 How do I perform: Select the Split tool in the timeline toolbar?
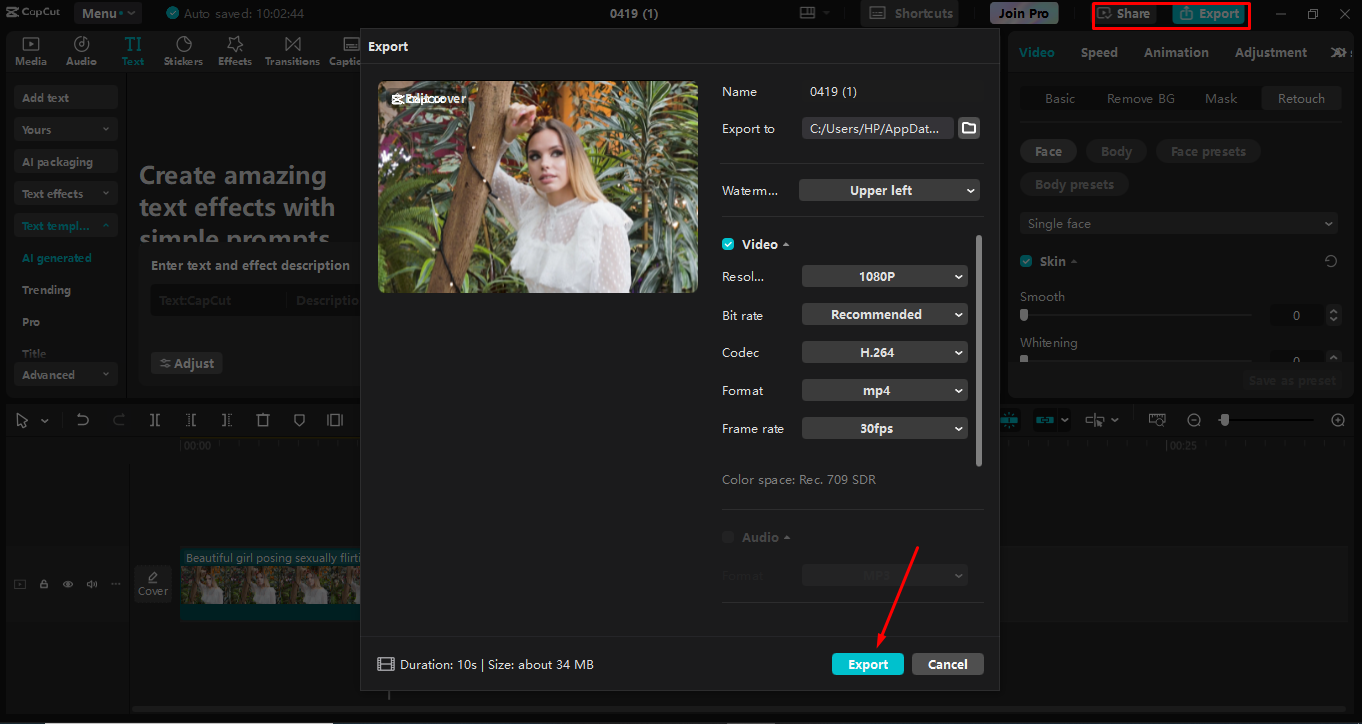click(155, 420)
